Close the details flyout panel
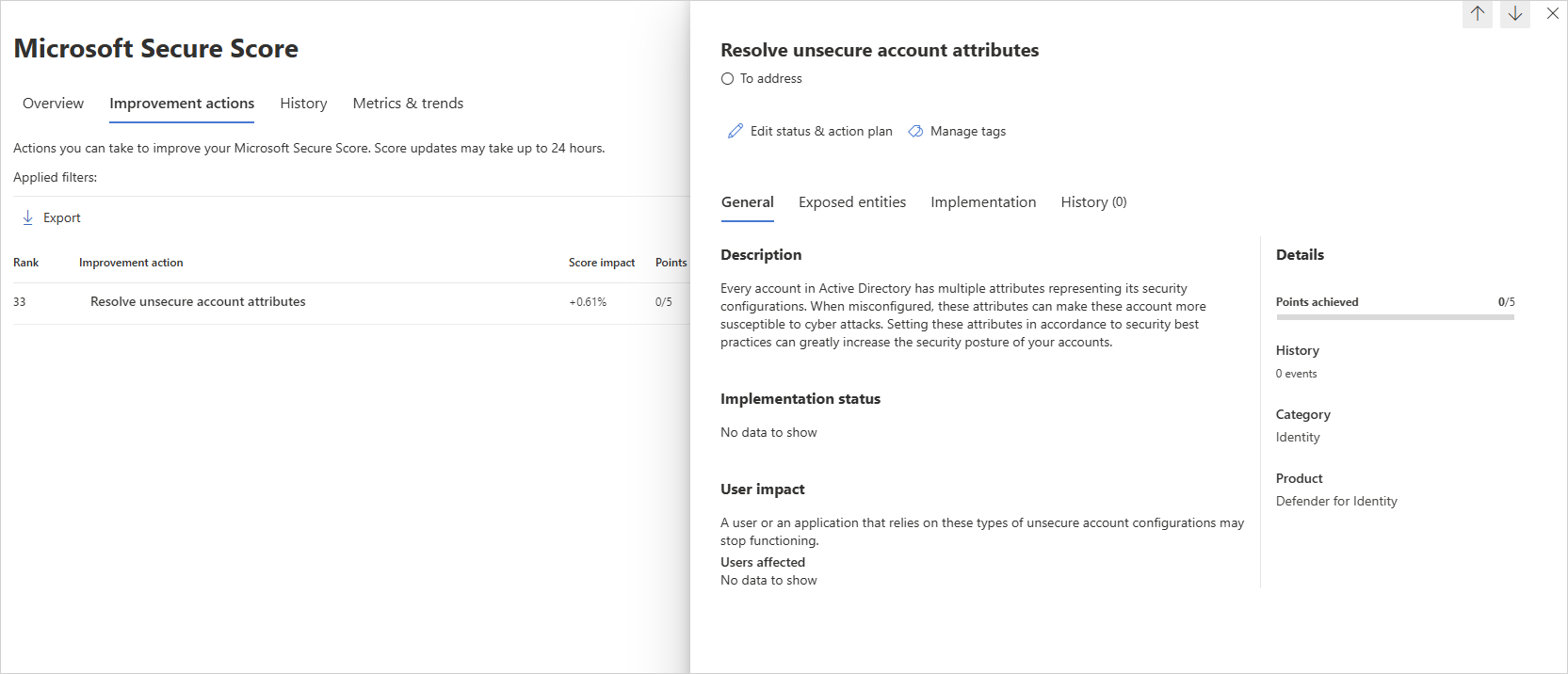 pos(1553,13)
